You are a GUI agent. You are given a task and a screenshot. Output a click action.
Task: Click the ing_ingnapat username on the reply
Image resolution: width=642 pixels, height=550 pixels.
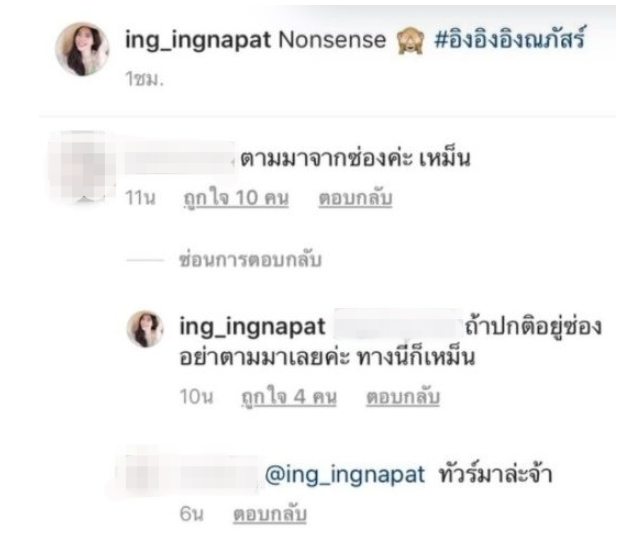(x=252, y=327)
